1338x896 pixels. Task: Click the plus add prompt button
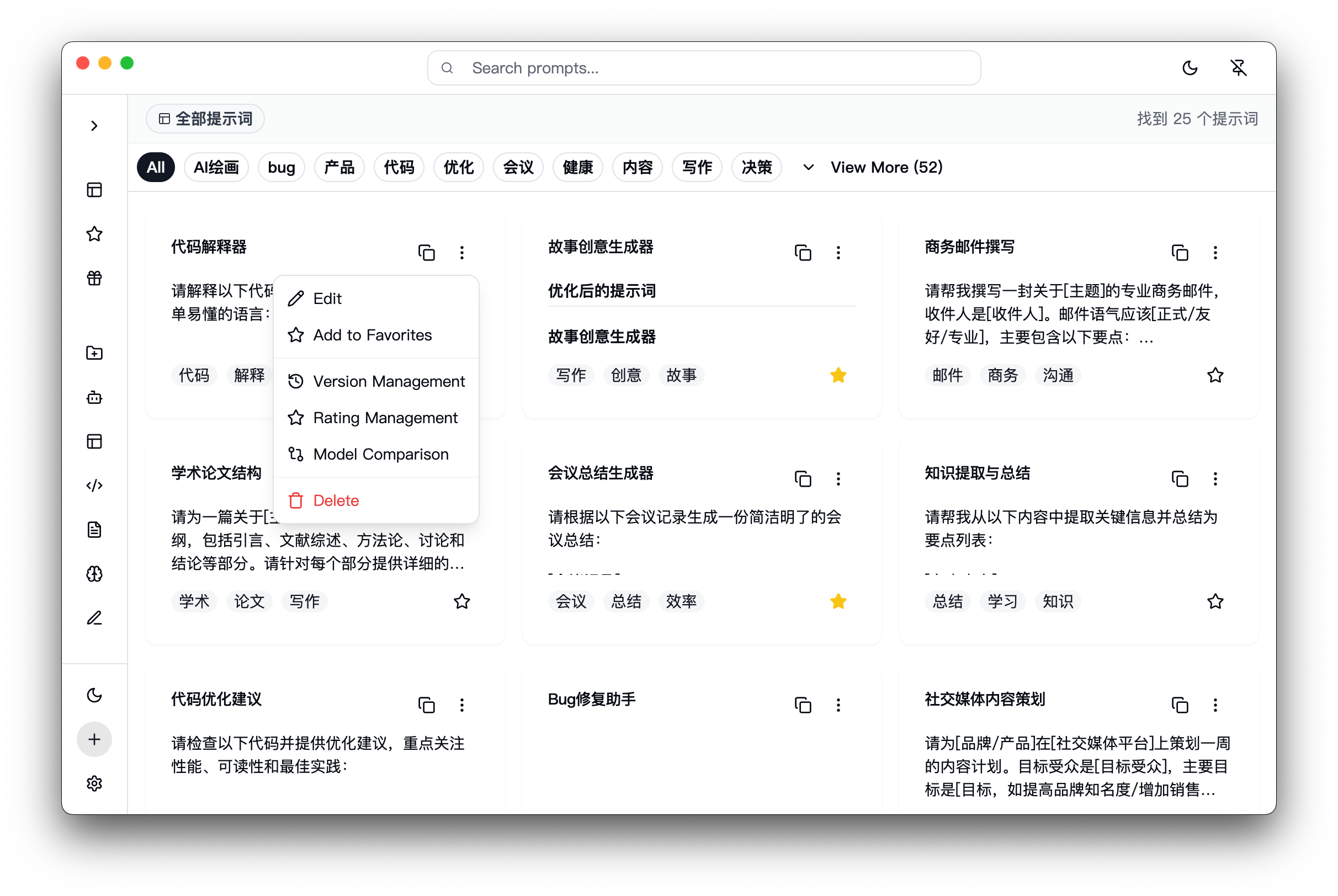coord(94,739)
